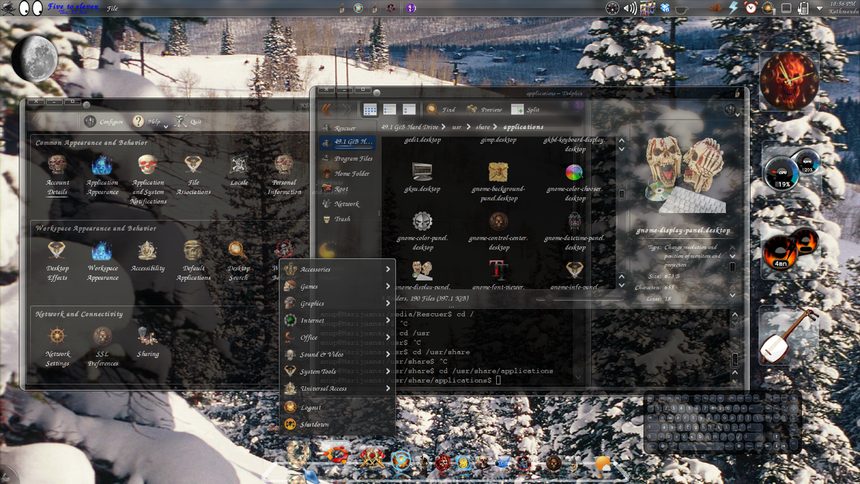Open File menu in top panel
Image resolution: width=860 pixels, height=484 pixels.
coord(112,8)
